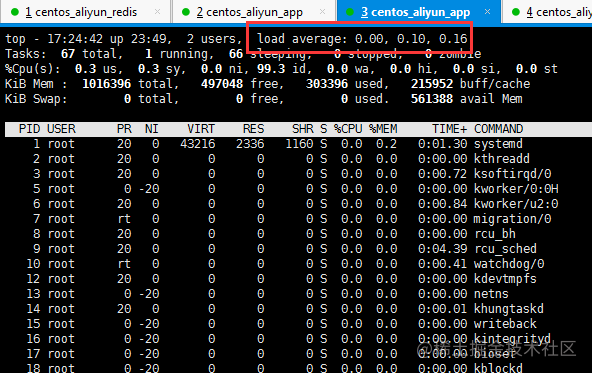The image size is (592, 373).
Task: Close the 1 centos_aliyun_redis tab
Action: click(x=157, y=12)
